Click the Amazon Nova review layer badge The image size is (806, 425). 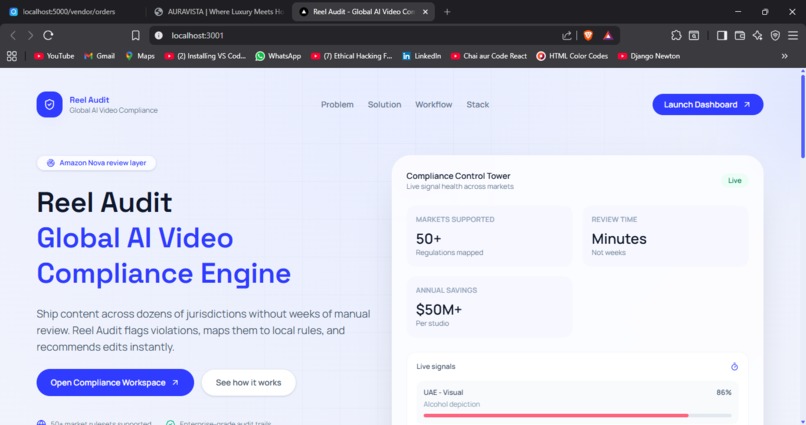96,163
